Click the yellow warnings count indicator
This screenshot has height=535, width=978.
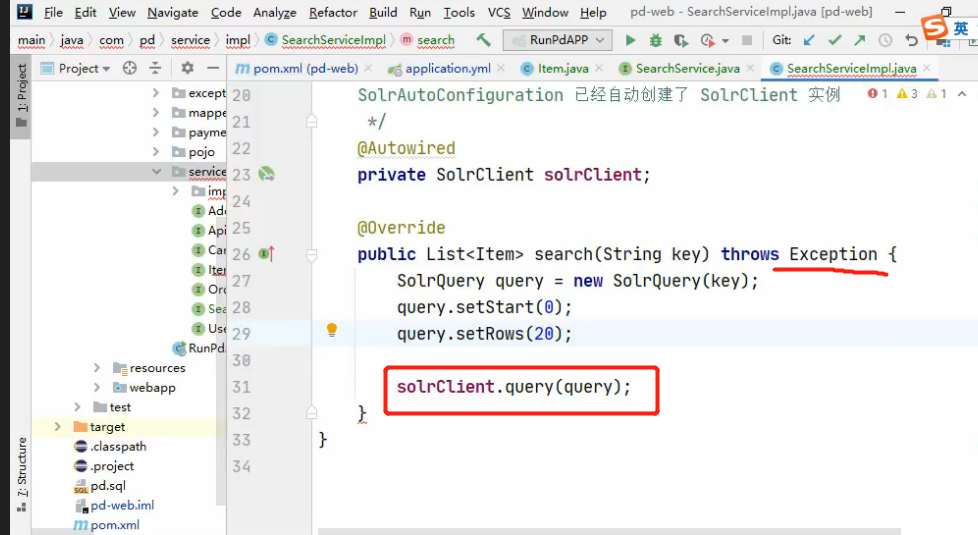tap(907, 94)
